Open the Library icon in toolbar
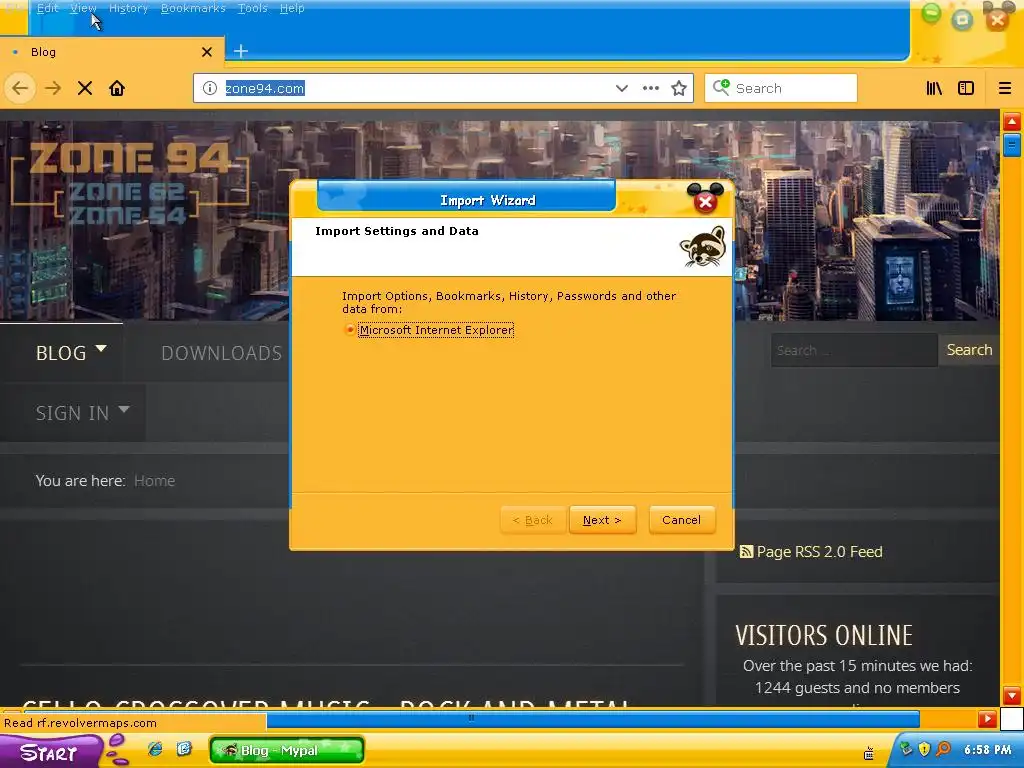This screenshot has height=768, width=1024. (x=934, y=88)
